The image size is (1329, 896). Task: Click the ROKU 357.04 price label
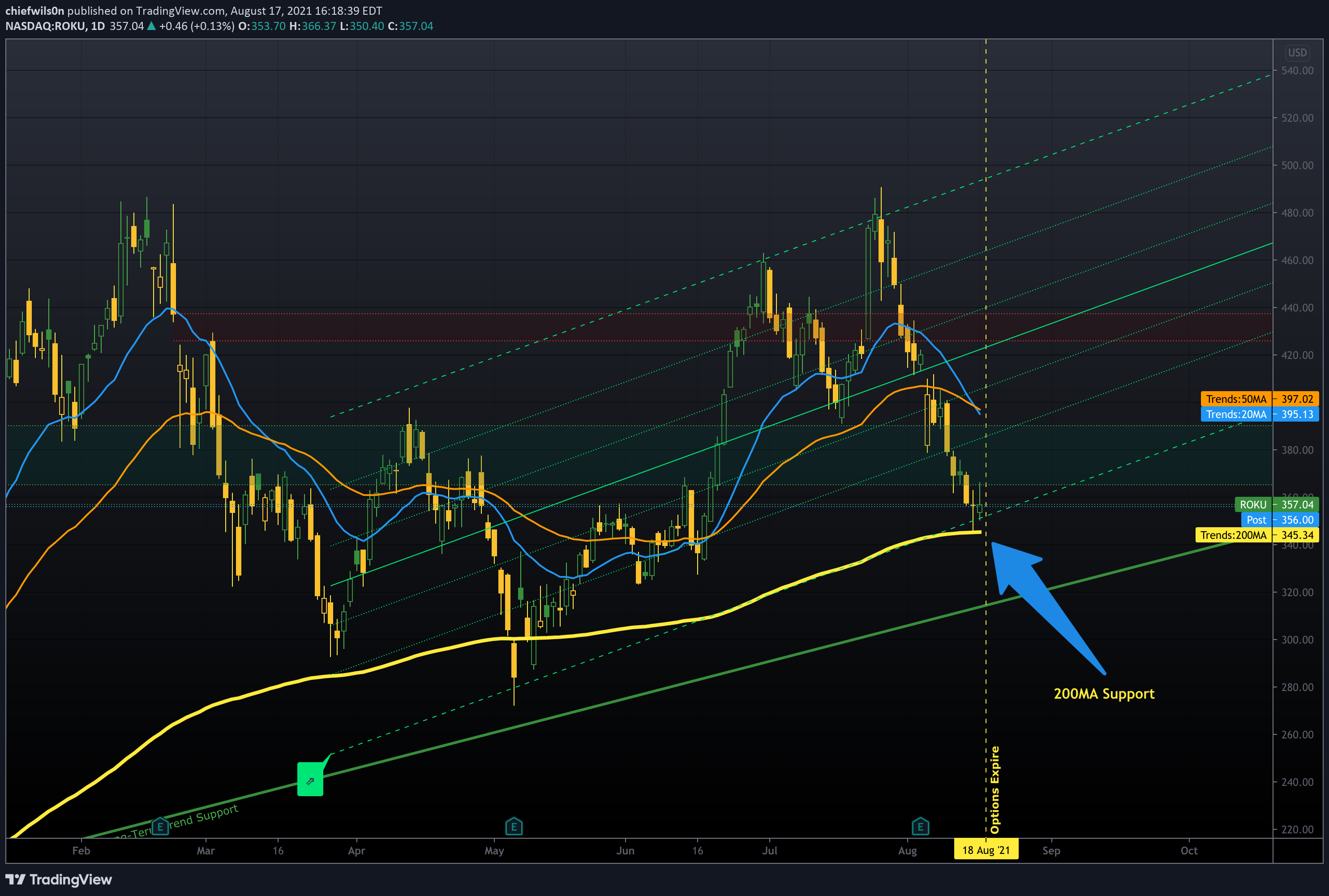[1277, 504]
